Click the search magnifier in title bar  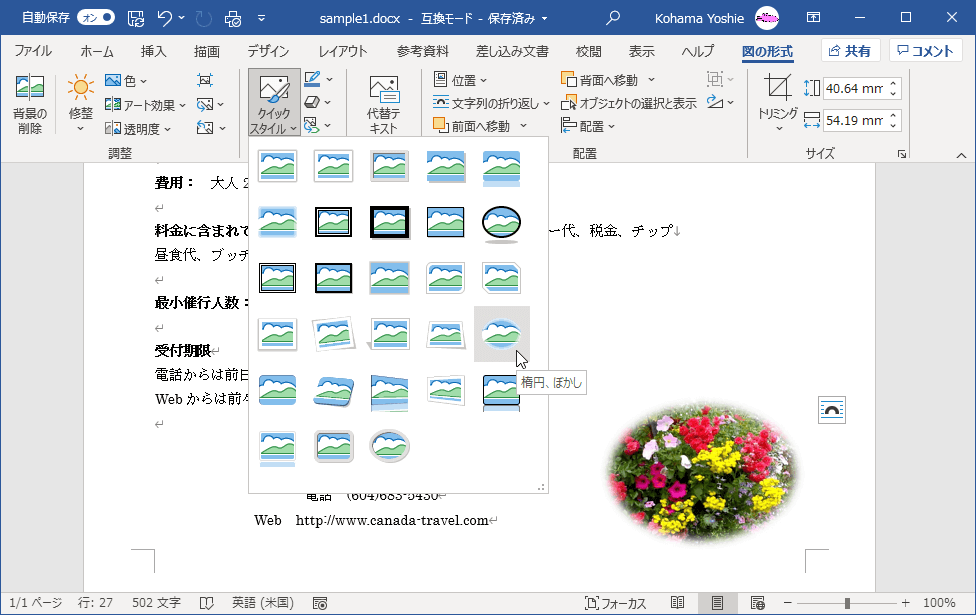613,18
